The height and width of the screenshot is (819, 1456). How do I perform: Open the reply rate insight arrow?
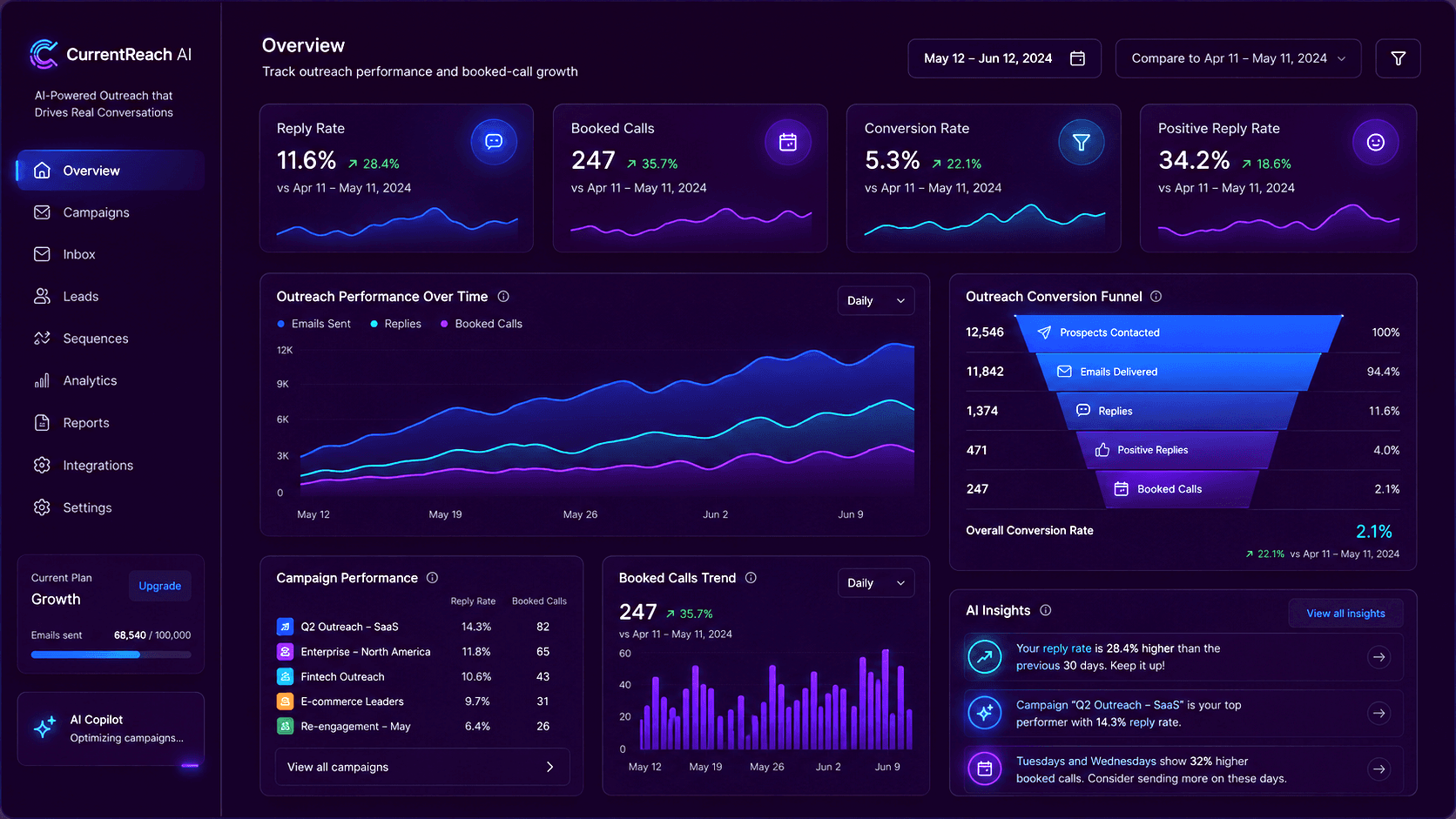tap(1378, 657)
